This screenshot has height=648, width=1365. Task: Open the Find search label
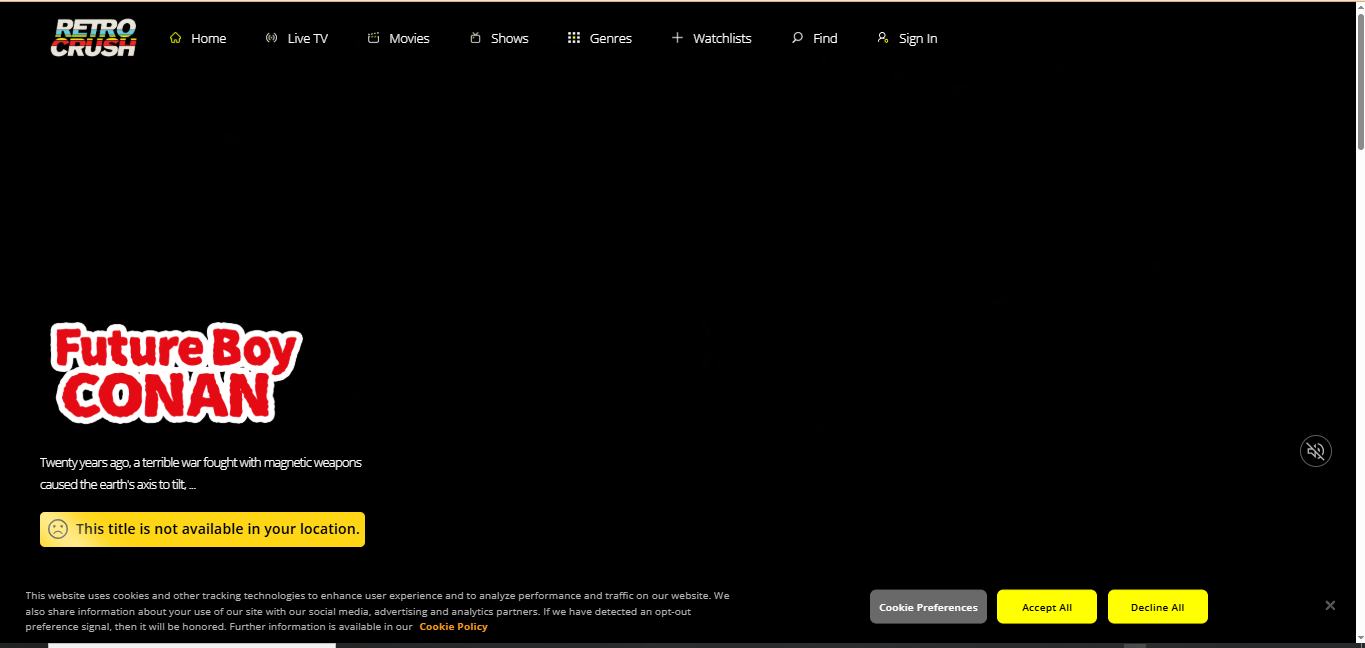point(825,38)
